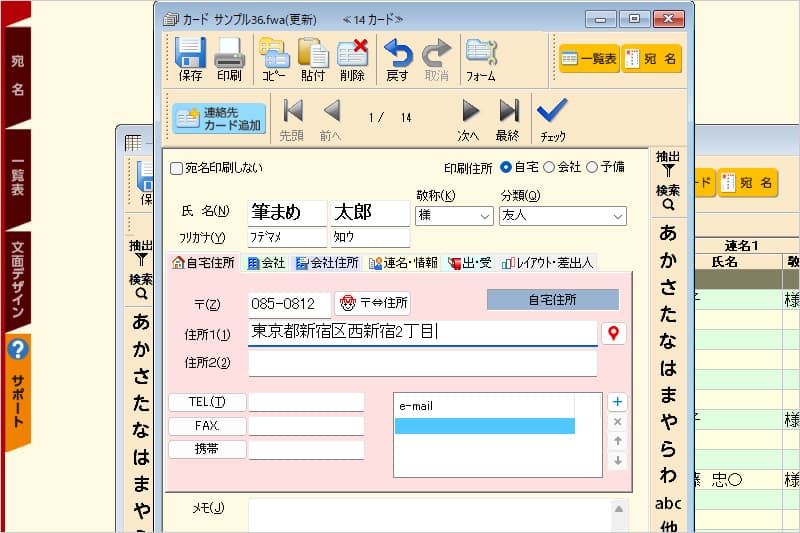Move e-mail down with arrow icon
800x533 pixels.
point(617,461)
